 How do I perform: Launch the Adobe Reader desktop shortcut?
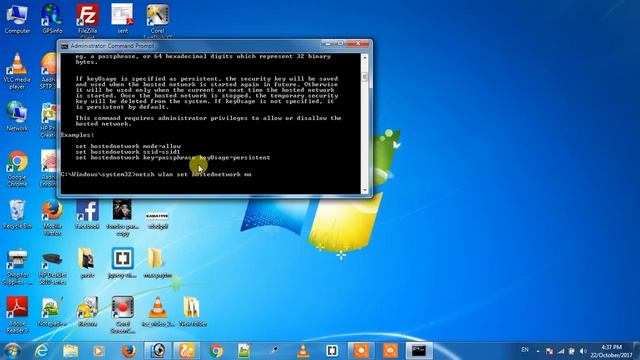click(x=17, y=315)
